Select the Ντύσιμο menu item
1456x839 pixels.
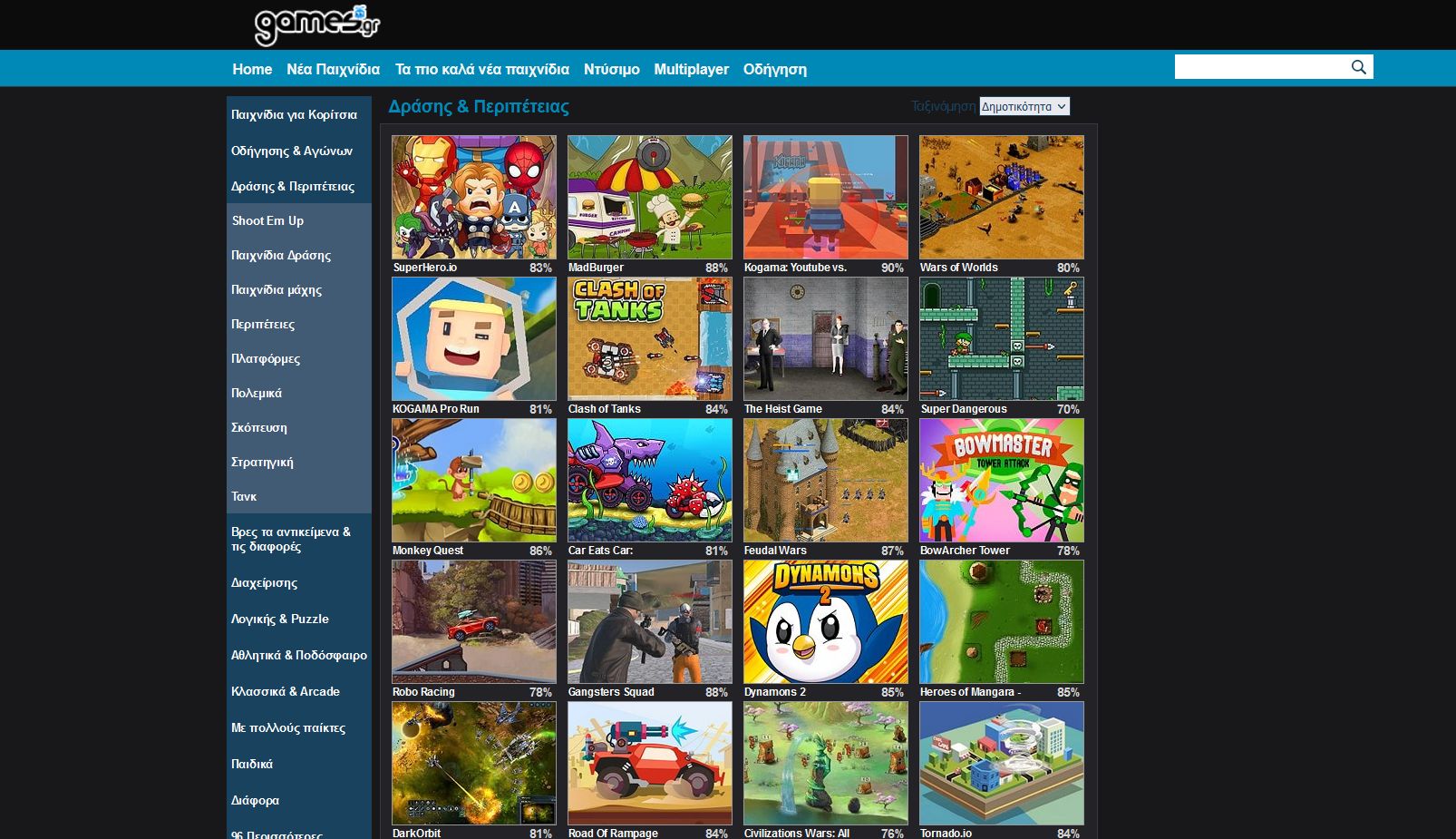(x=612, y=69)
